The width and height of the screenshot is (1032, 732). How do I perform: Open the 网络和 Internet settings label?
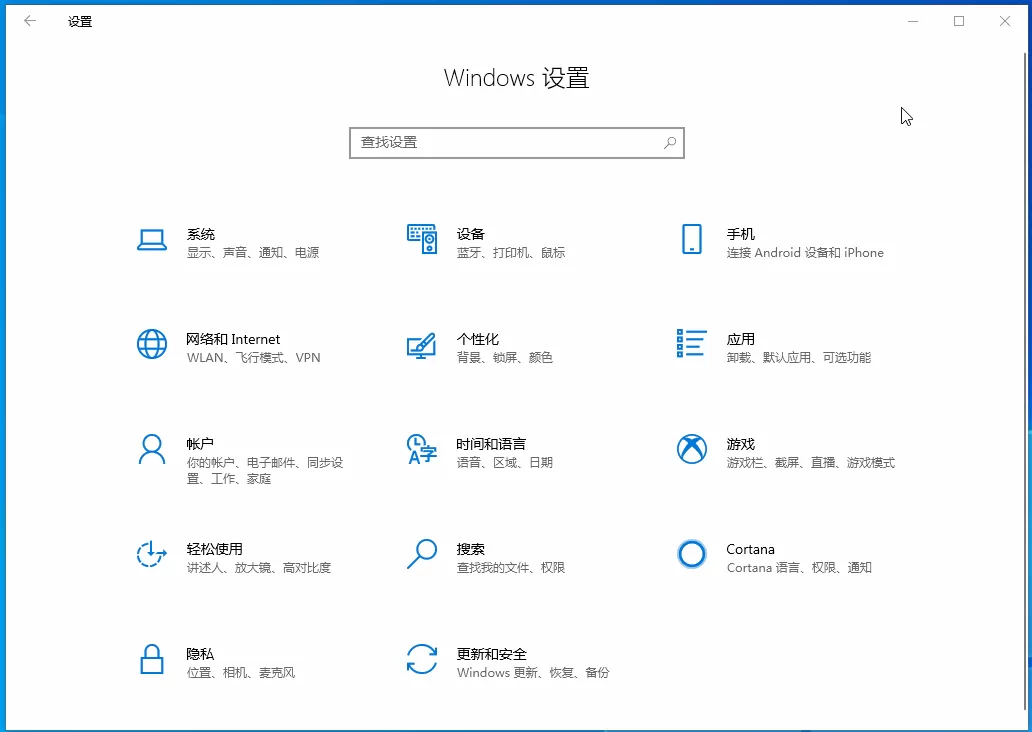pos(233,339)
